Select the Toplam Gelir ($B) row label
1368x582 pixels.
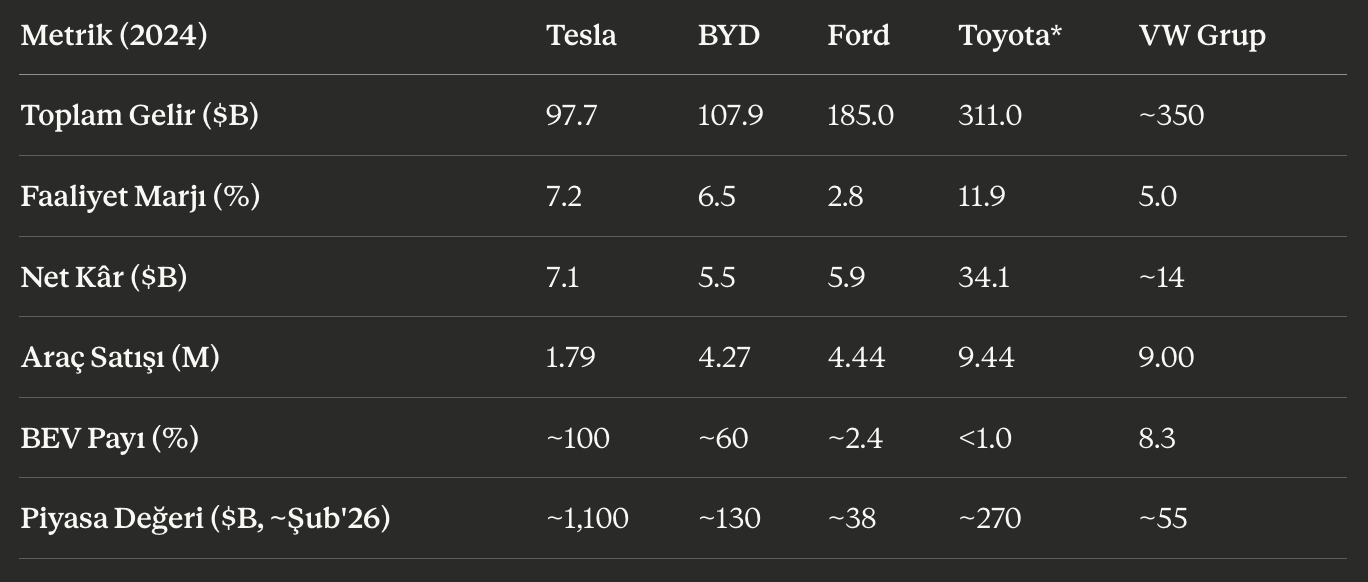[x=140, y=116]
